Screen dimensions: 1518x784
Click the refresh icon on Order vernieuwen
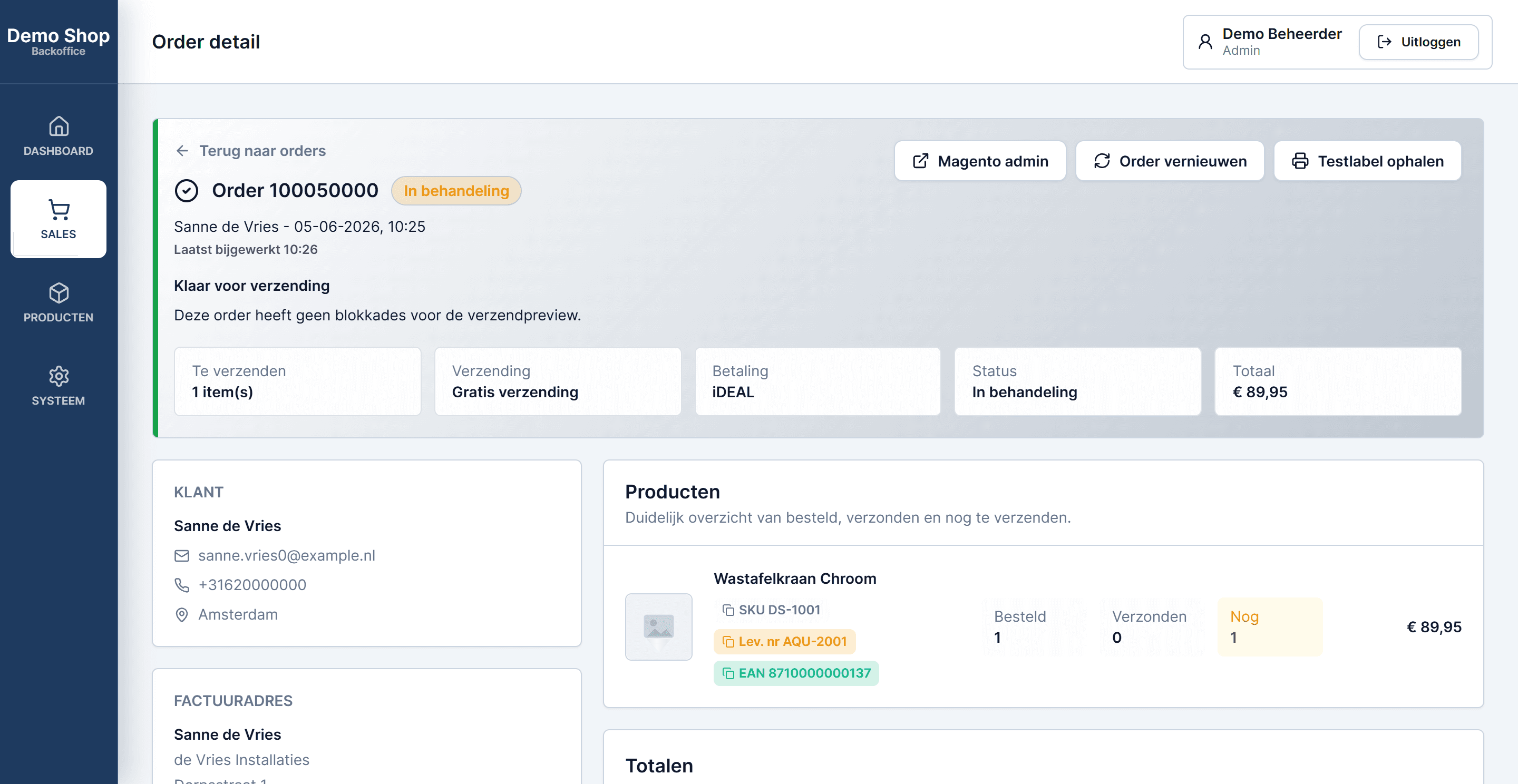point(1102,161)
